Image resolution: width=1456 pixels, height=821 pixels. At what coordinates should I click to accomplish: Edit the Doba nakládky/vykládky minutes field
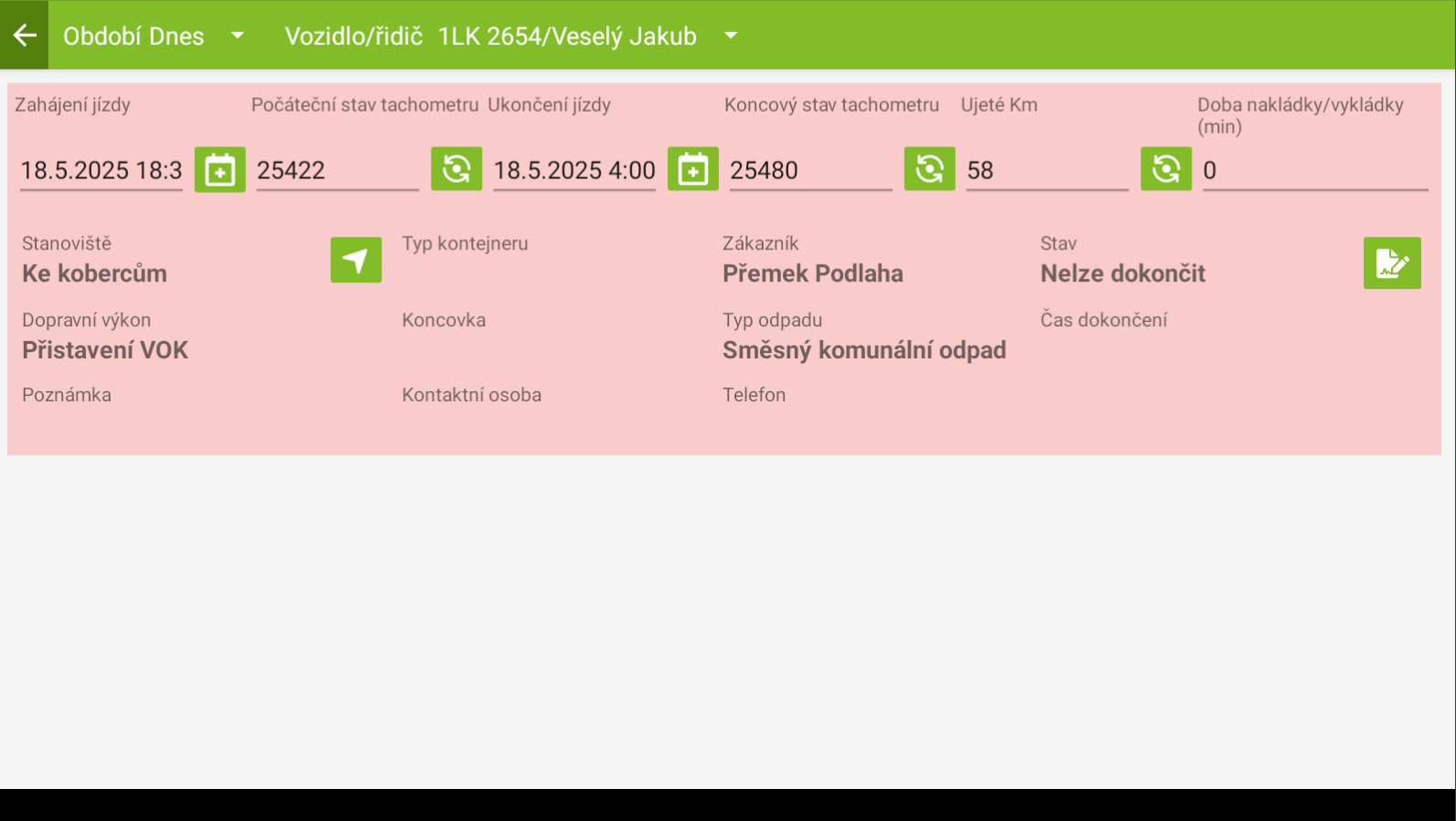(x=1315, y=171)
